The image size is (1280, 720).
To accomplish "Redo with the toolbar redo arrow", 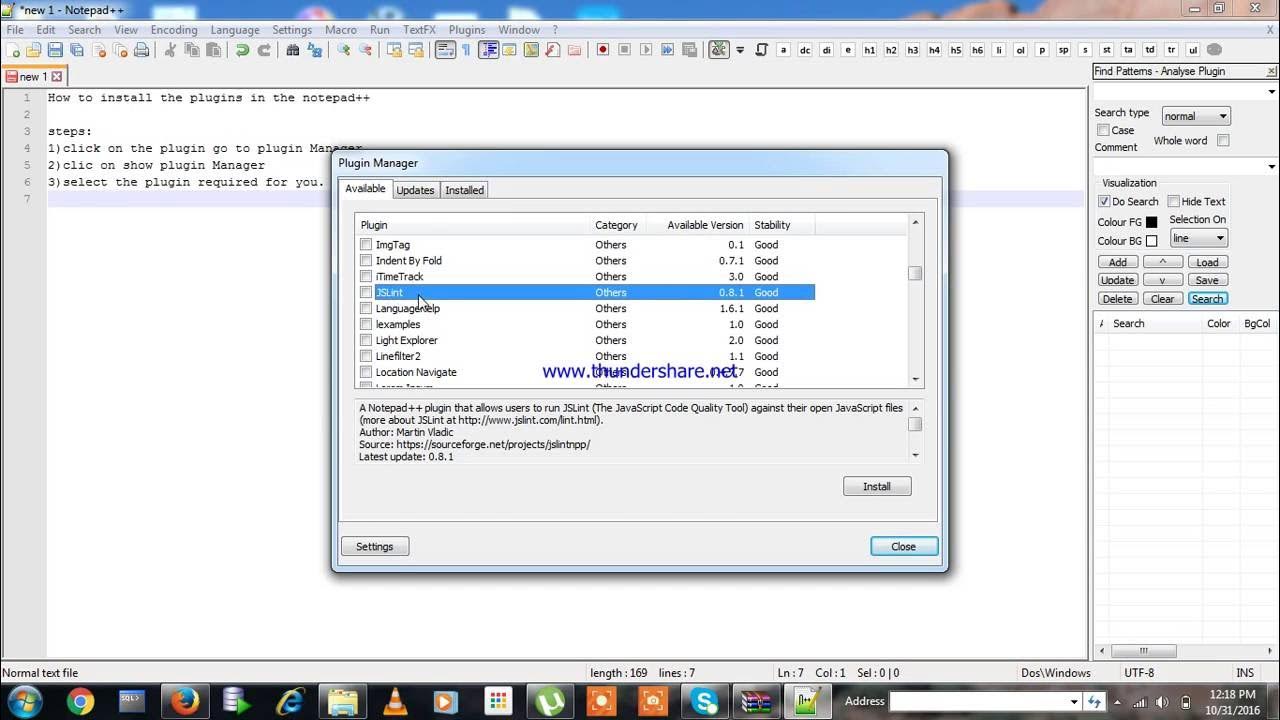I will [264, 50].
